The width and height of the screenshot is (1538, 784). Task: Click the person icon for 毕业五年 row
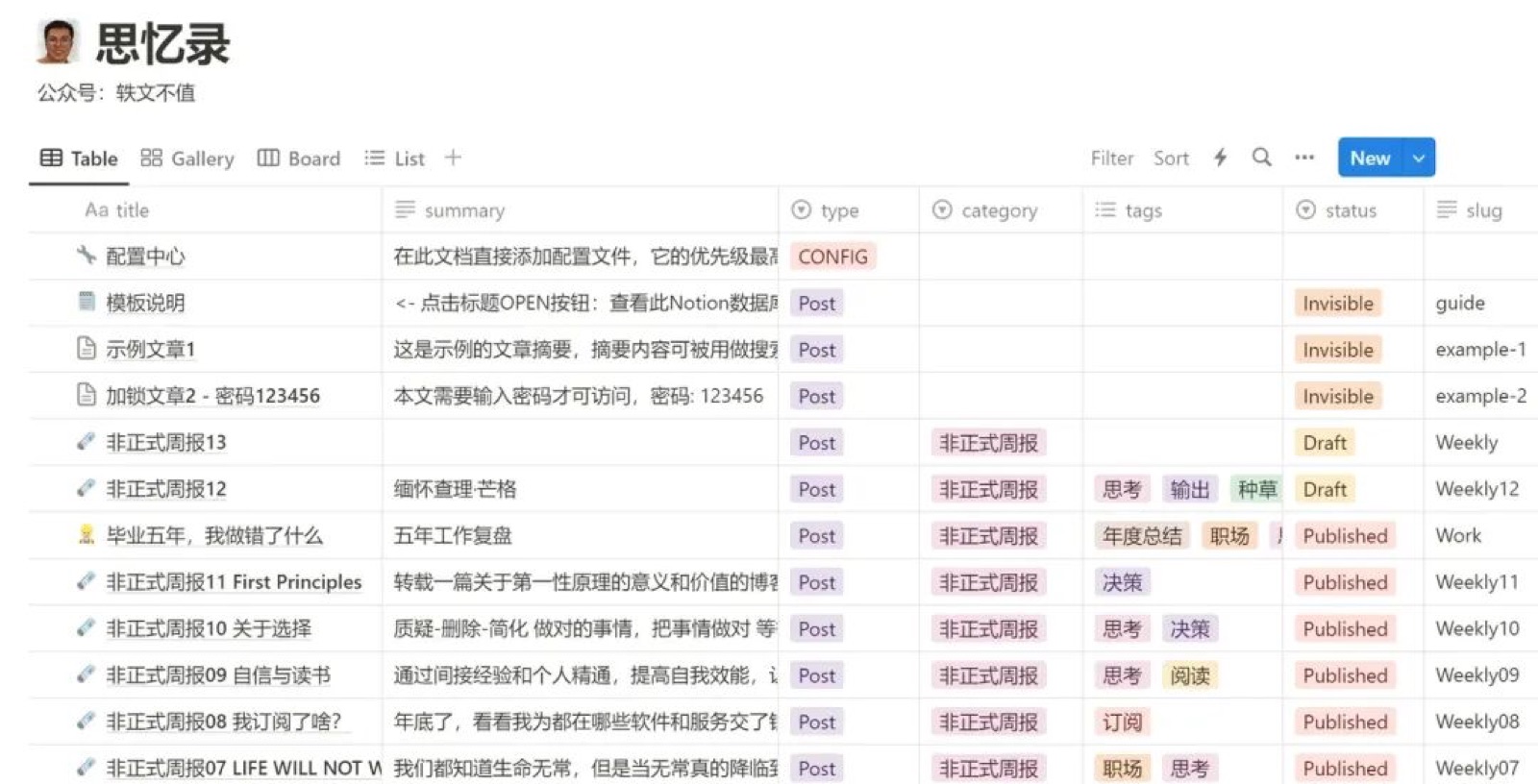87,534
